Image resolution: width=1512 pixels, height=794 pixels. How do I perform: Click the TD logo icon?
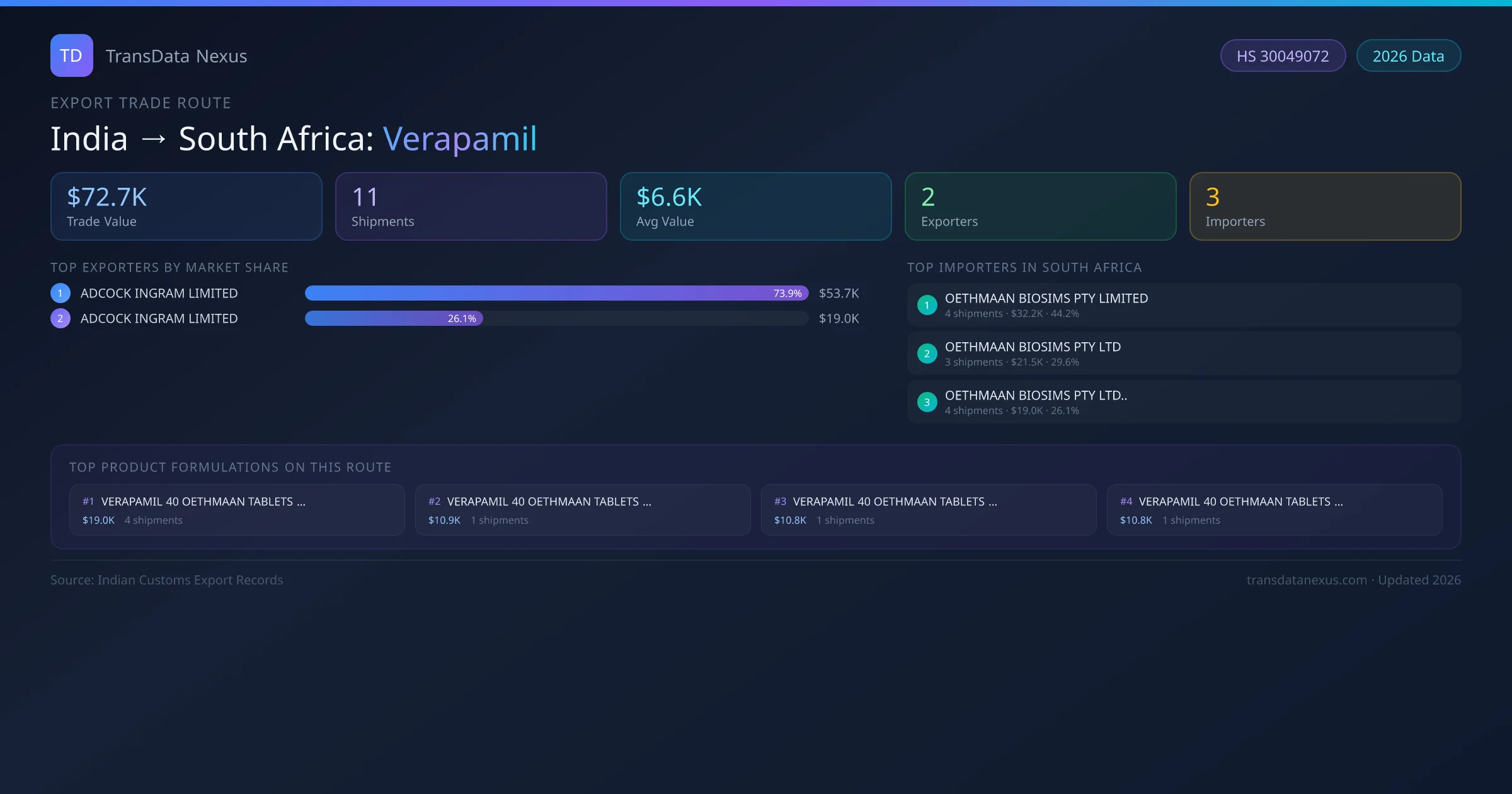click(71, 55)
